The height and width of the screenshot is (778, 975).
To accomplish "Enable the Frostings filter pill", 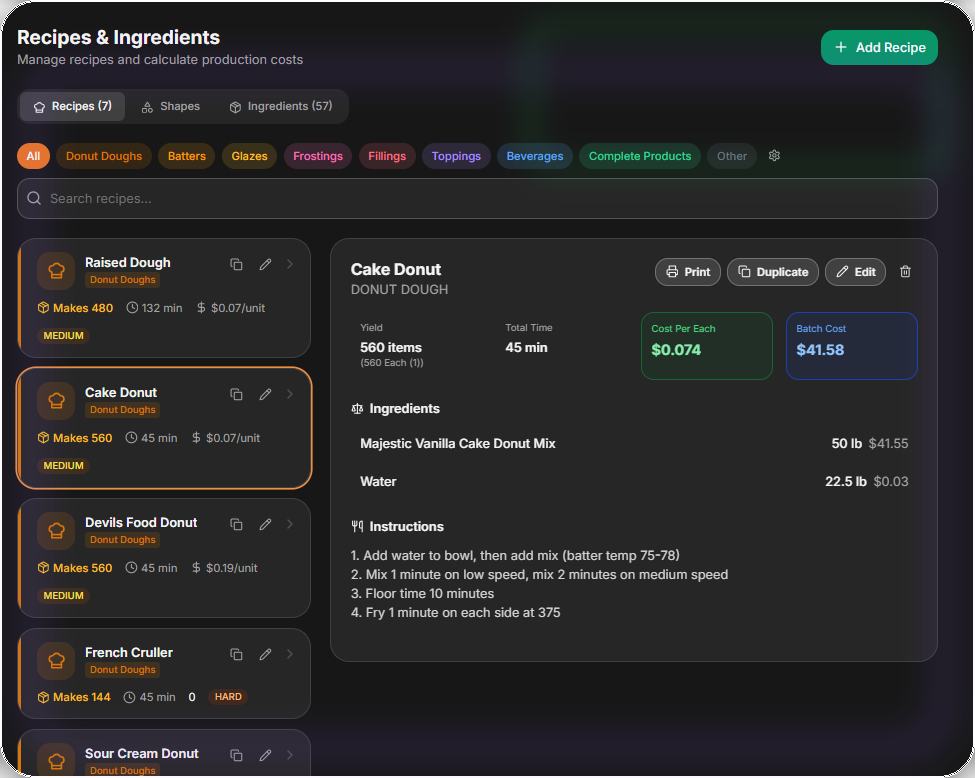I will click(317, 156).
